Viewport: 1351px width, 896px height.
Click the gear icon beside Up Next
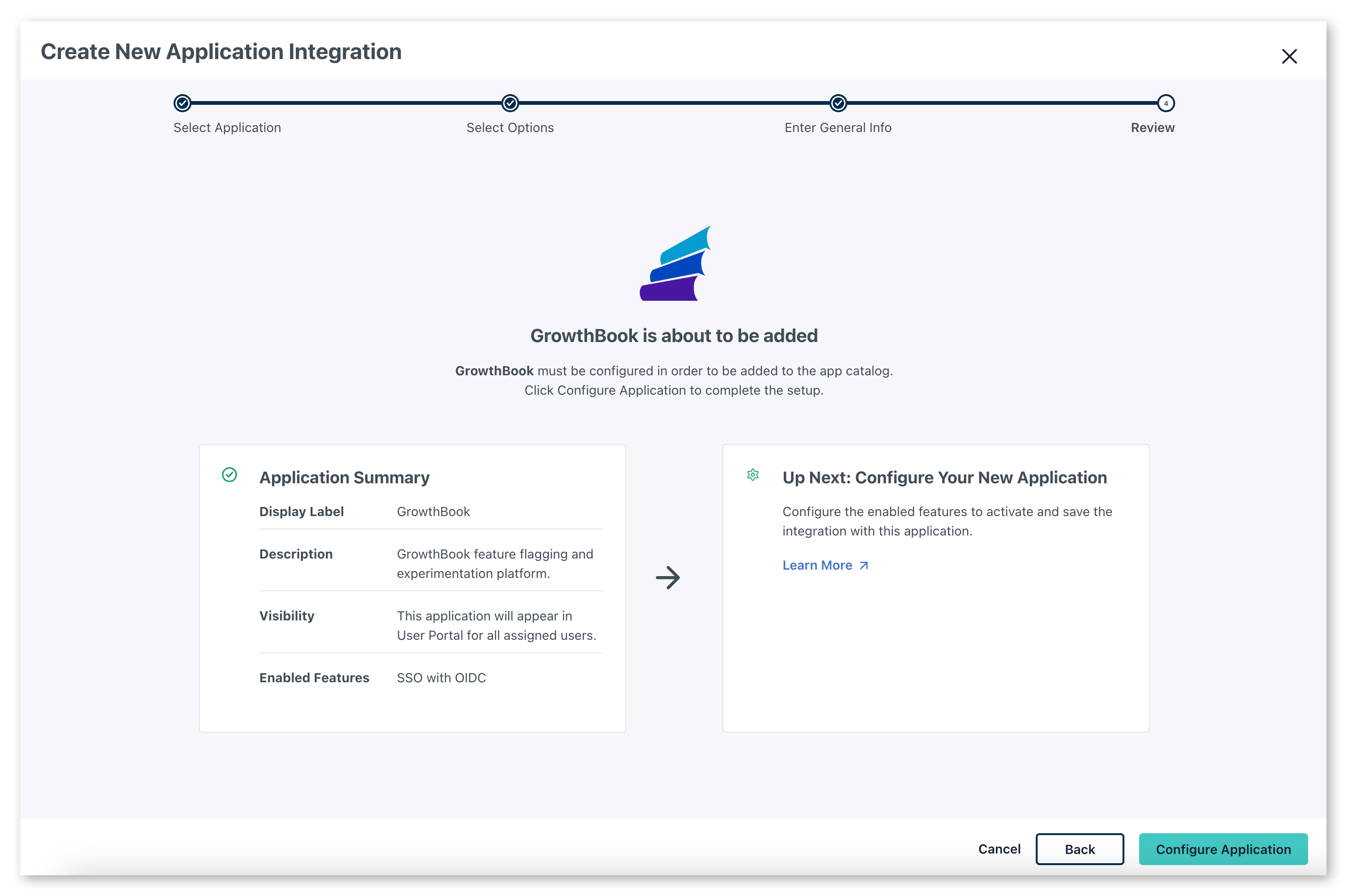click(753, 474)
